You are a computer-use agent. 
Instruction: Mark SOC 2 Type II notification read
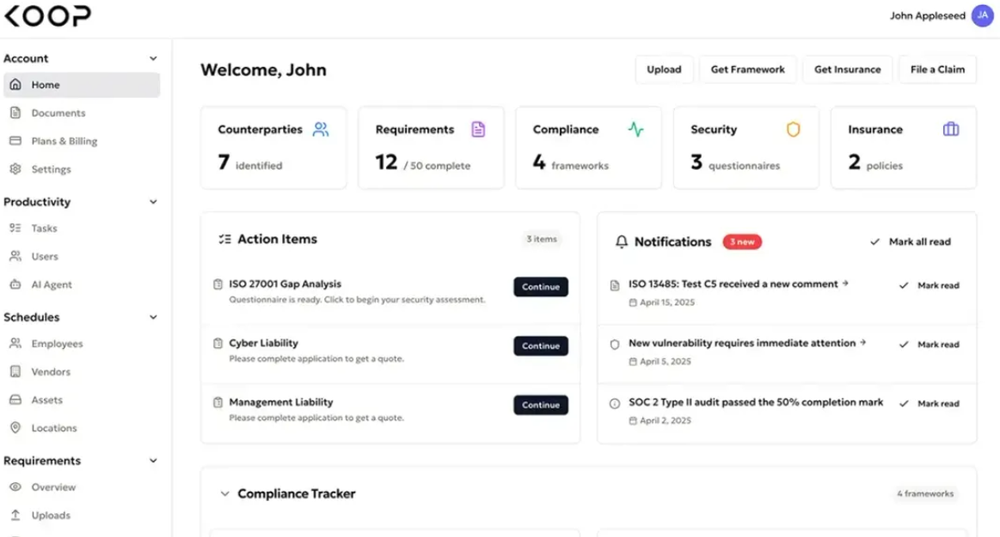pos(929,403)
